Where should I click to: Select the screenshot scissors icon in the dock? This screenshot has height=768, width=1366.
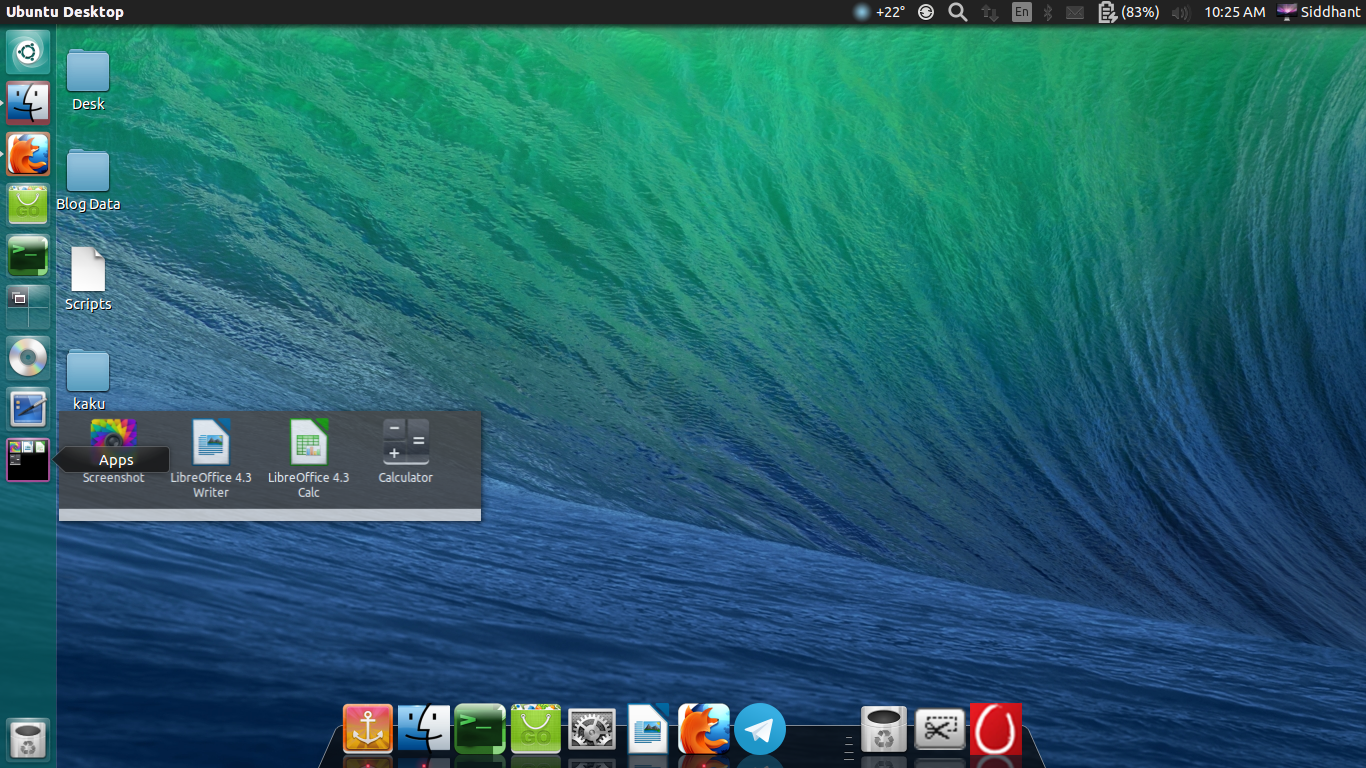coord(939,730)
